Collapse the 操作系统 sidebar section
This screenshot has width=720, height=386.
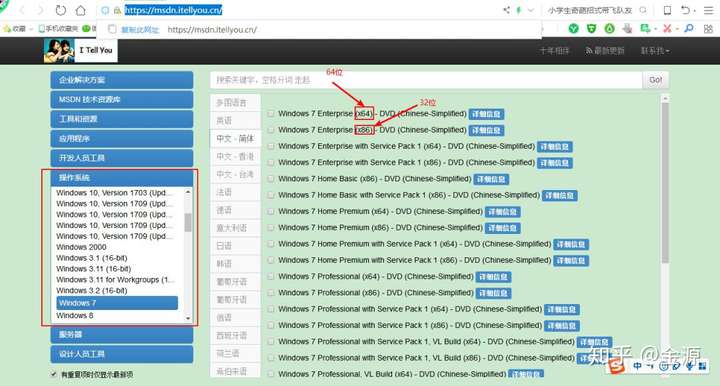tap(122, 178)
